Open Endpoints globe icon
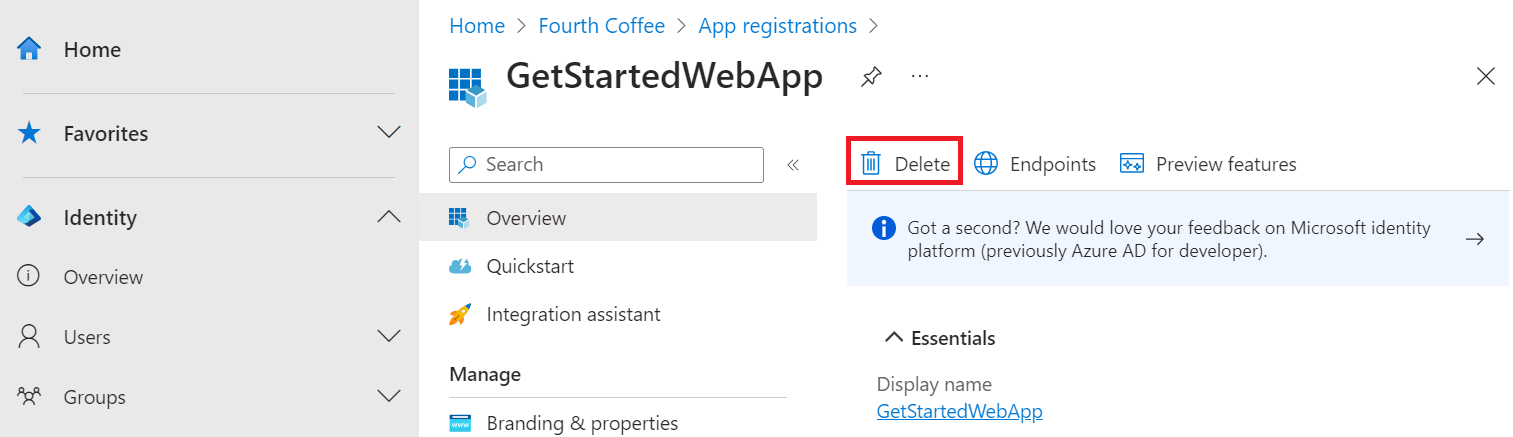1513x437 pixels. tap(986, 164)
